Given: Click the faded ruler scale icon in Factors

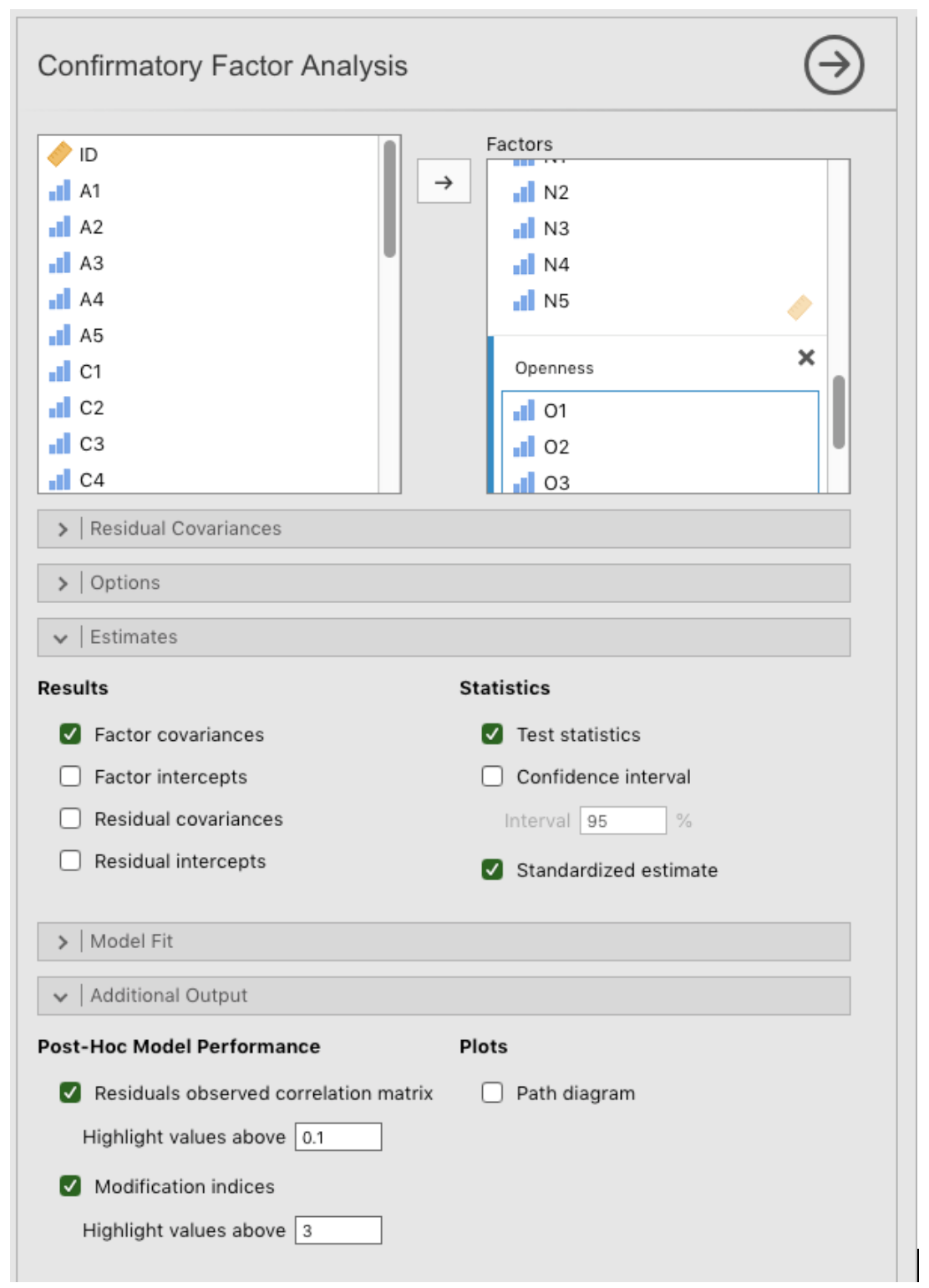Looking at the screenshot, I should tap(800, 307).
